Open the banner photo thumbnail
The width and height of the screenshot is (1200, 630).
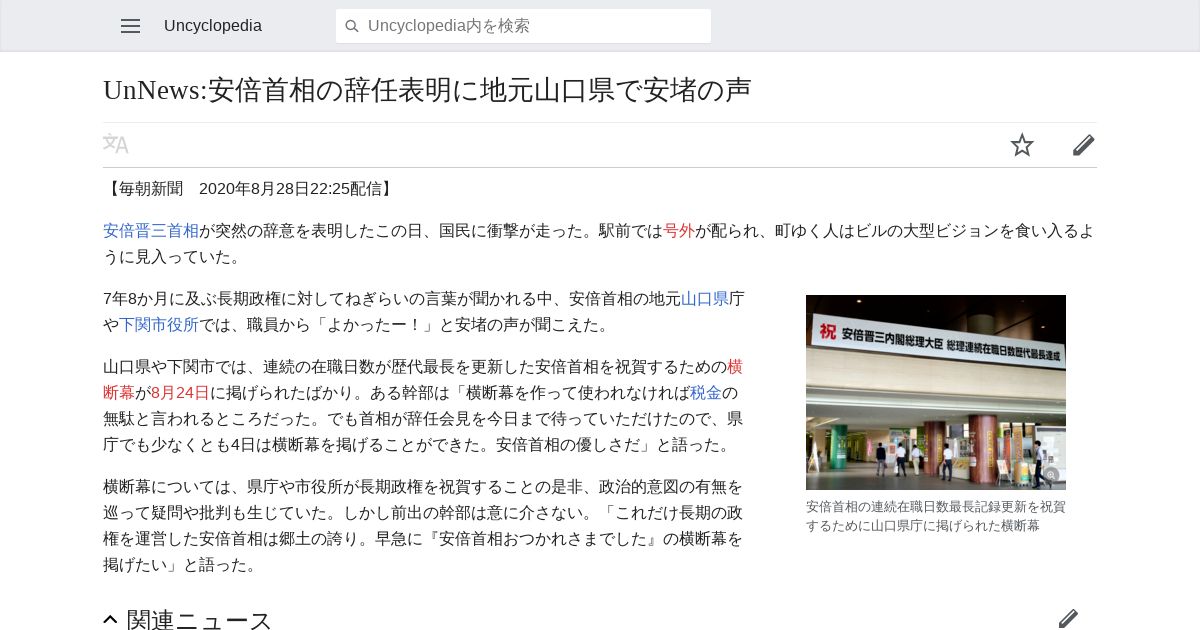(x=936, y=392)
